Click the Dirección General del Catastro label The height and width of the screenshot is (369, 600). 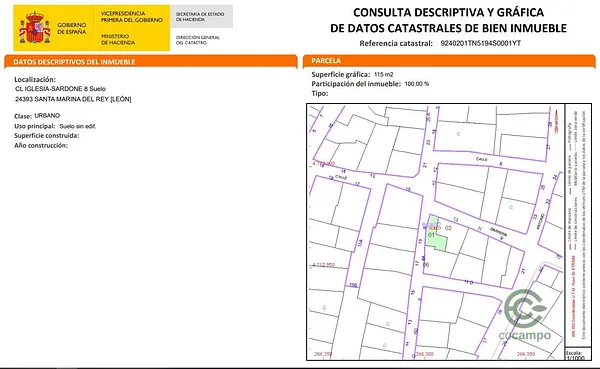pyautogui.click(x=197, y=40)
